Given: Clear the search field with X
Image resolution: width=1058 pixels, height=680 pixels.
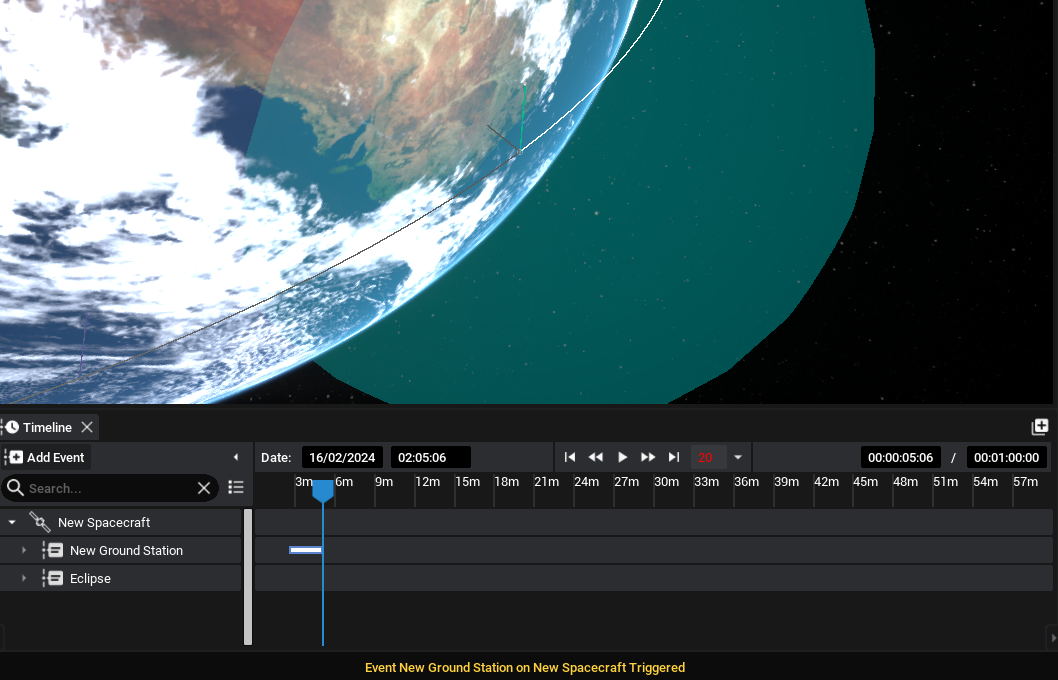Looking at the screenshot, I should point(204,488).
